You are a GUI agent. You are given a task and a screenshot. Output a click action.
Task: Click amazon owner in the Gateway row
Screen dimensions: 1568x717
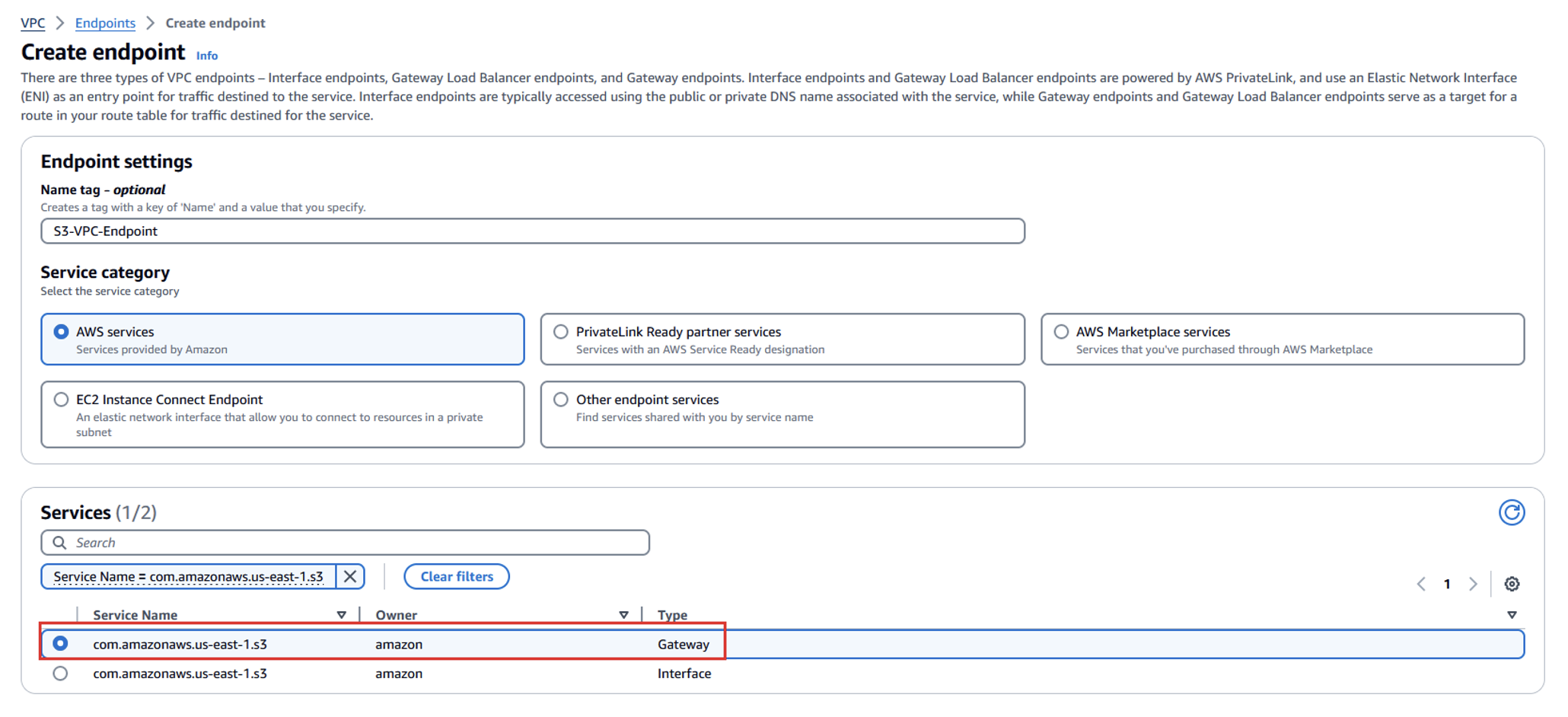399,644
